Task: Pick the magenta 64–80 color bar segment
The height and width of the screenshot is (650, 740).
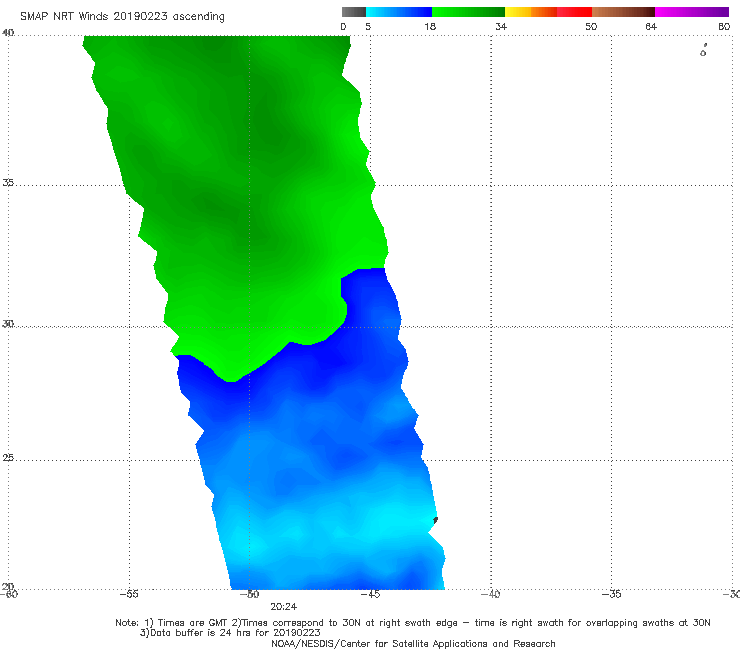Action: coord(692,12)
